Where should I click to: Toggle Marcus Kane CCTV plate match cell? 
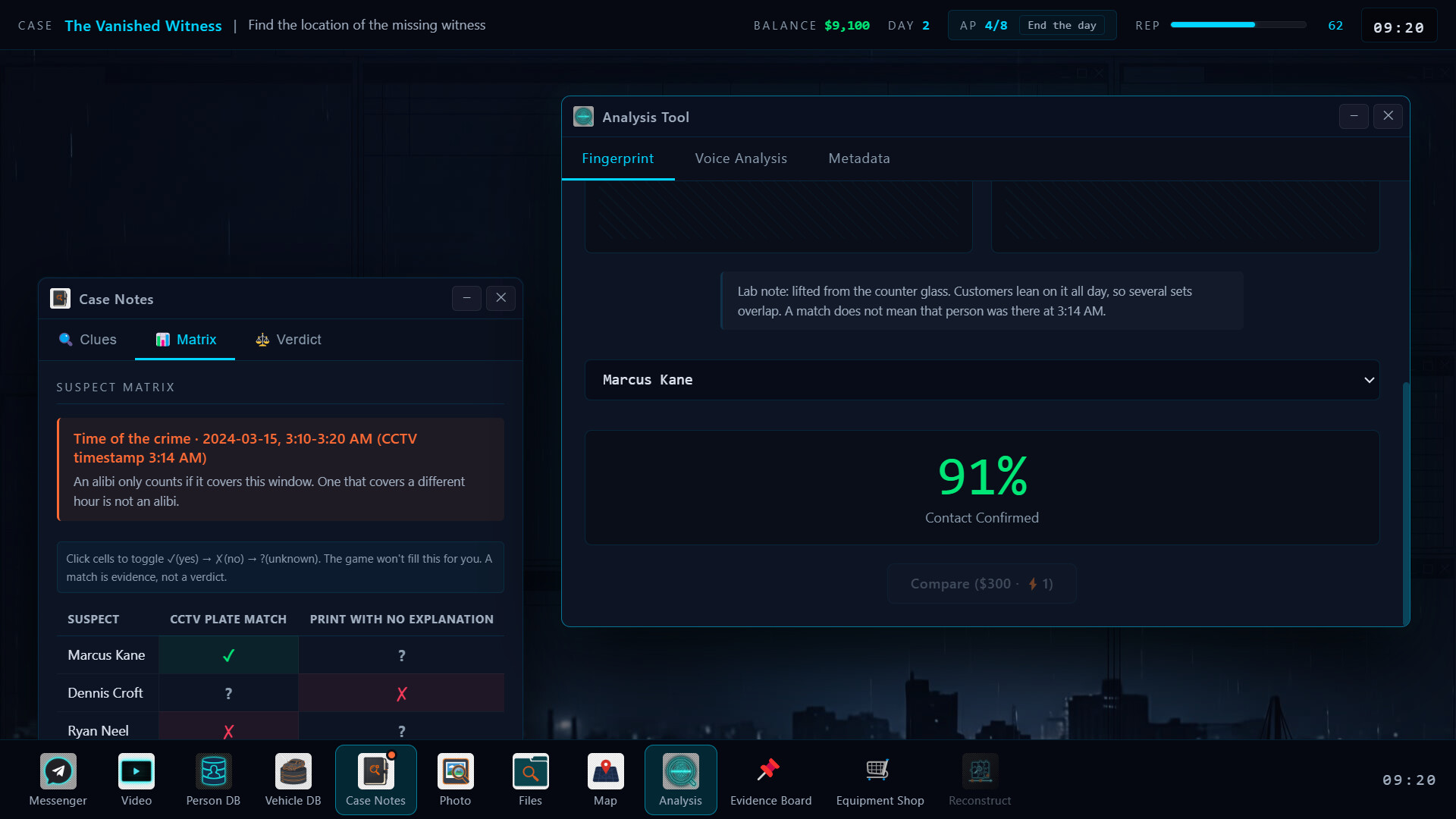pyautogui.click(x=228, y=655)
